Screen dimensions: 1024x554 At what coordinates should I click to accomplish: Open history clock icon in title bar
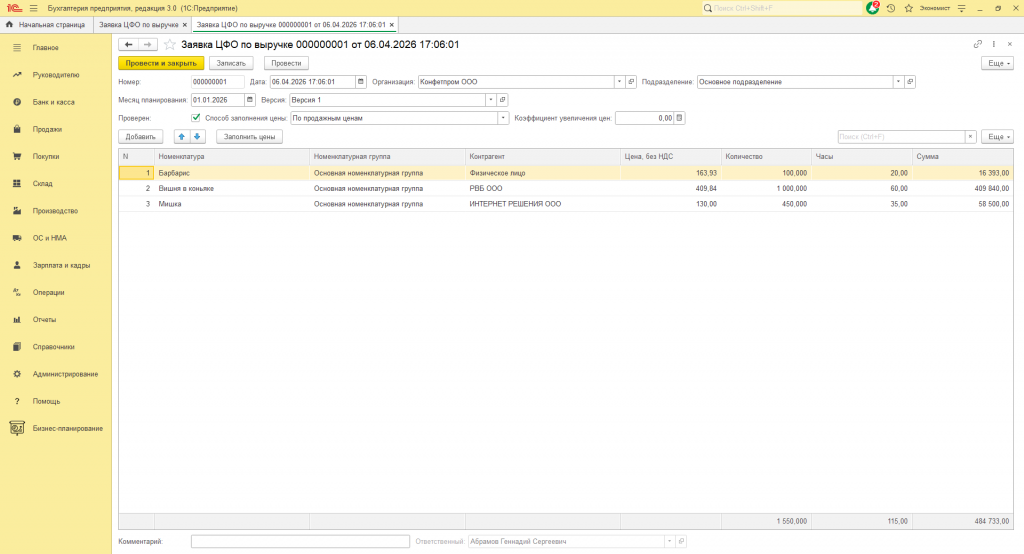[x=891, y=8]
